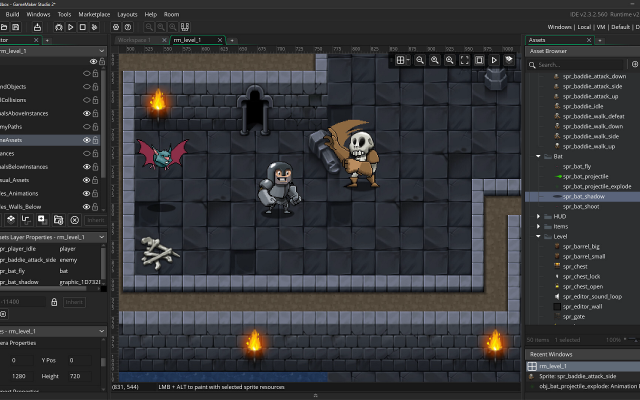Open game options gear icon in toolbar

click(116, 27)
